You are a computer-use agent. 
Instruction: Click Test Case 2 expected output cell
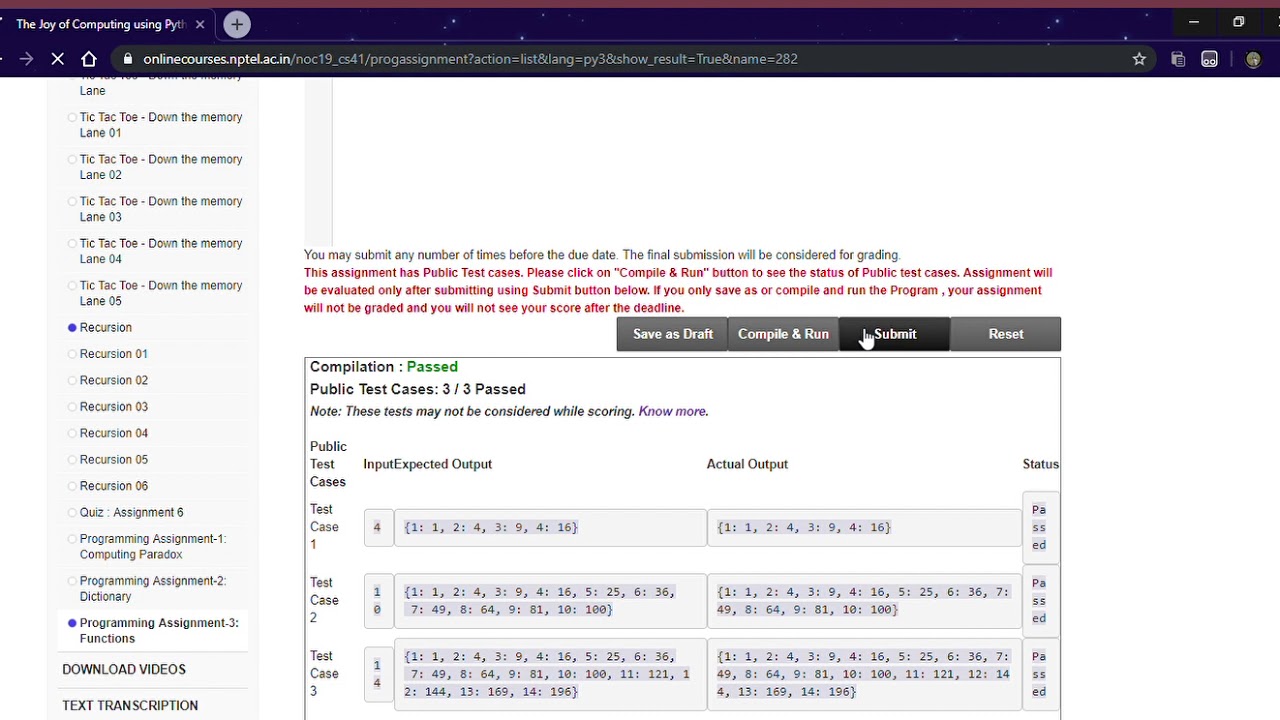[x=550, y=600]
